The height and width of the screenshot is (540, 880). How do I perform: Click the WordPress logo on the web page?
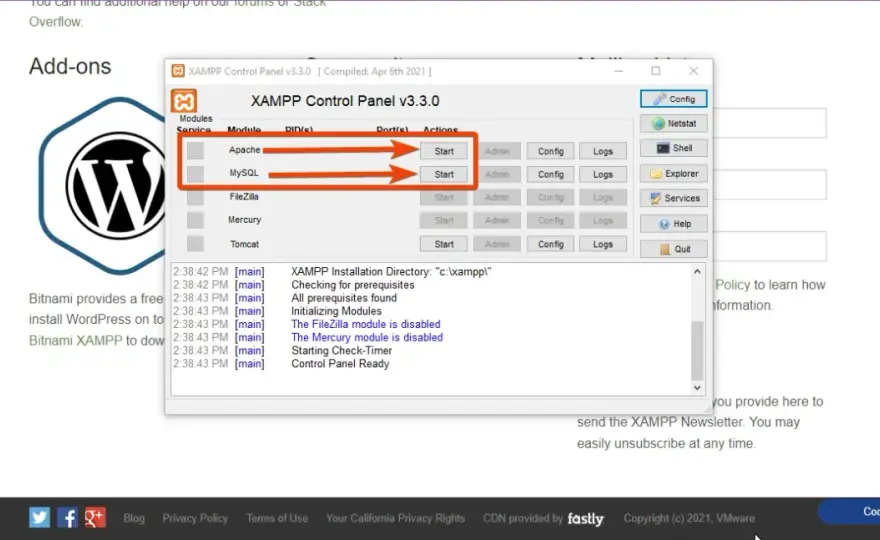[x=115, y=185]
